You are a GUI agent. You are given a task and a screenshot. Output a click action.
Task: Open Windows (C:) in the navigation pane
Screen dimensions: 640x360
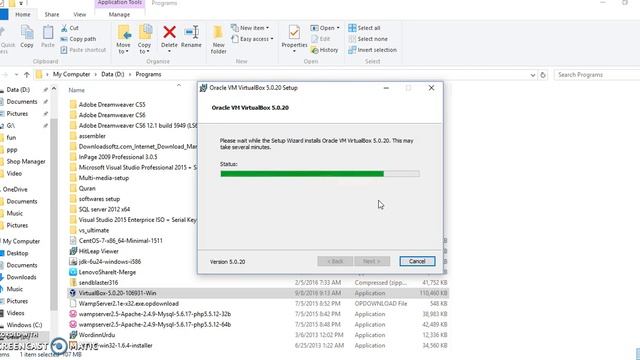pyautogui.click(x=24, y=325)
